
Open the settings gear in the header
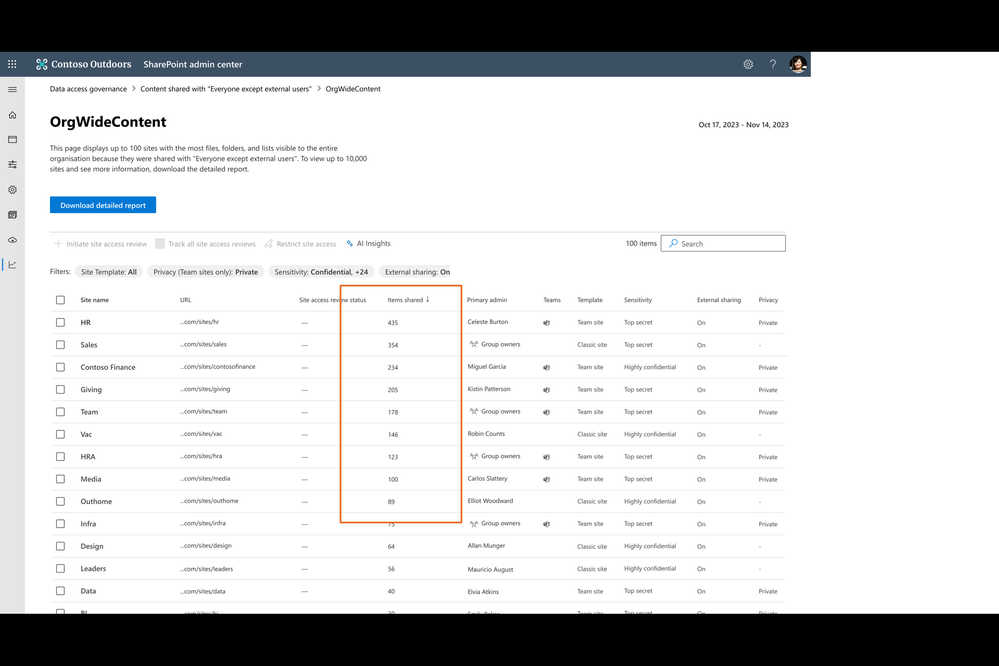point(748,64)
